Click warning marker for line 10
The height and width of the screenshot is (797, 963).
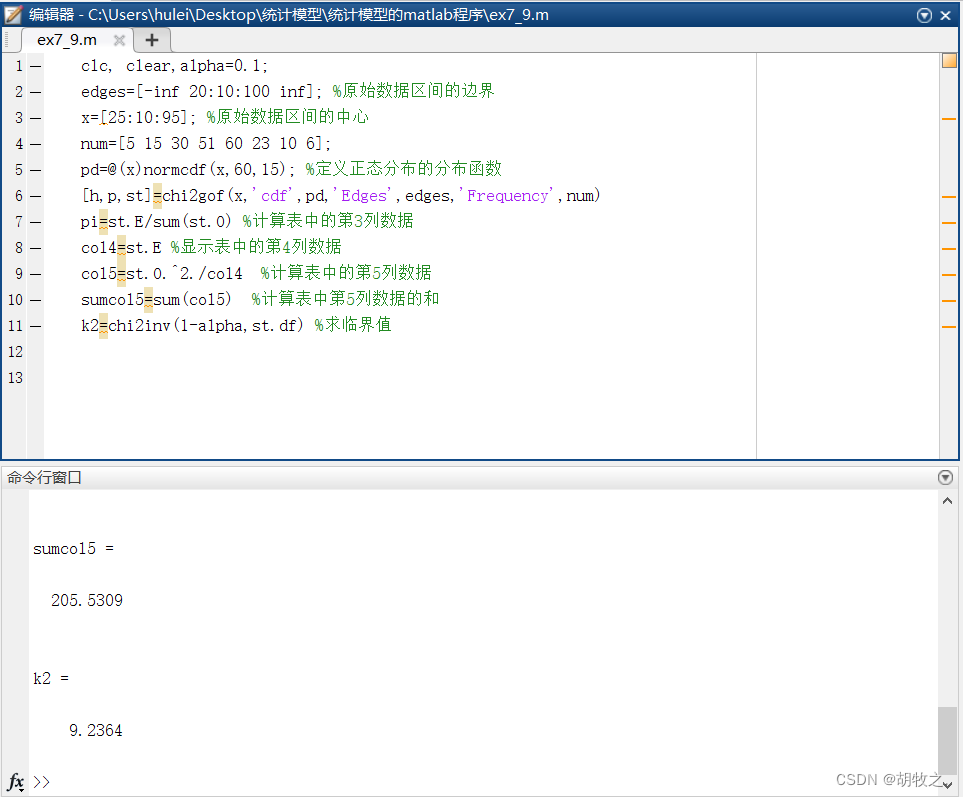coord(949,300)
